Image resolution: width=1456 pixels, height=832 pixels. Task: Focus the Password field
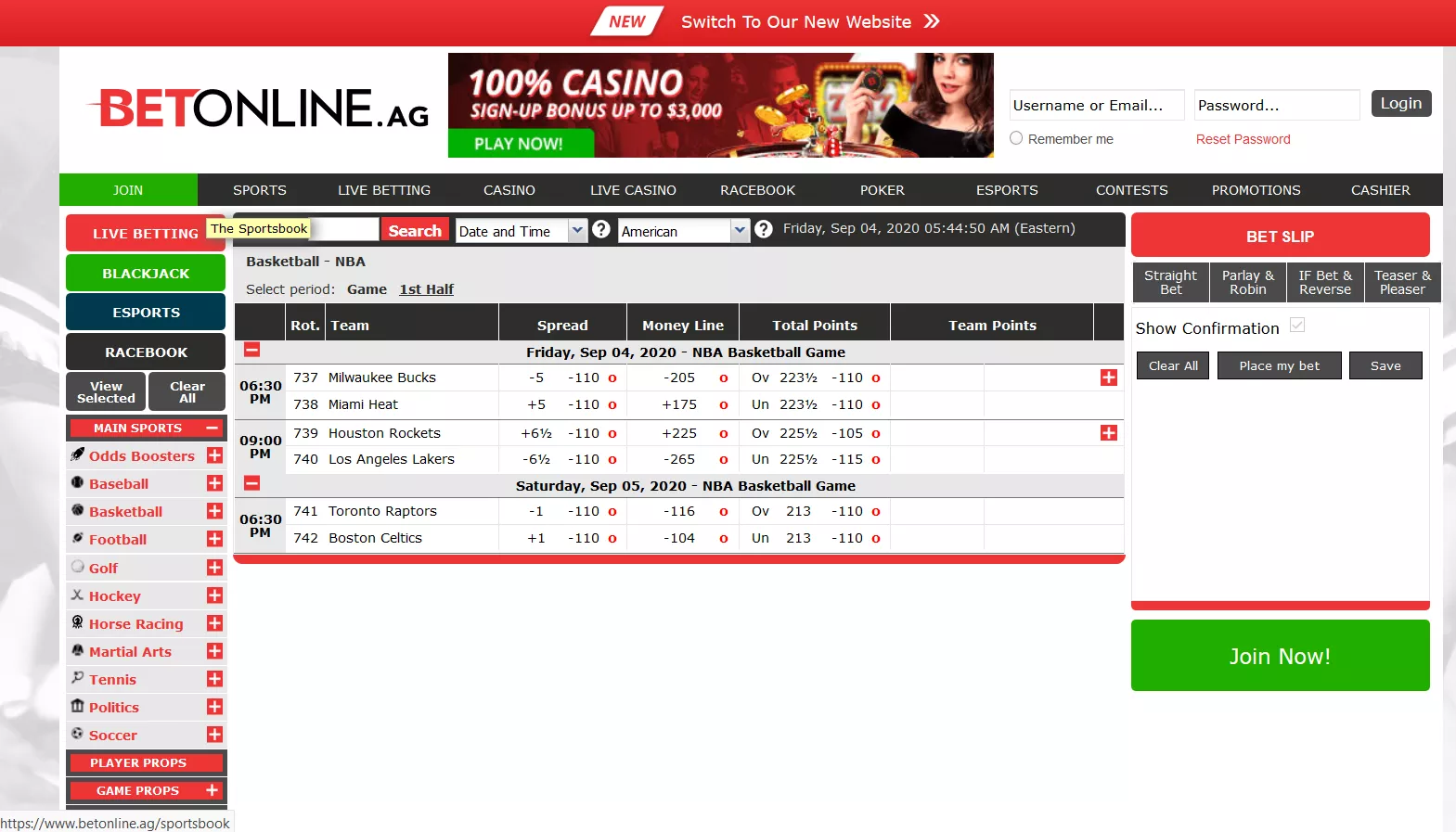coord(1277,105)
